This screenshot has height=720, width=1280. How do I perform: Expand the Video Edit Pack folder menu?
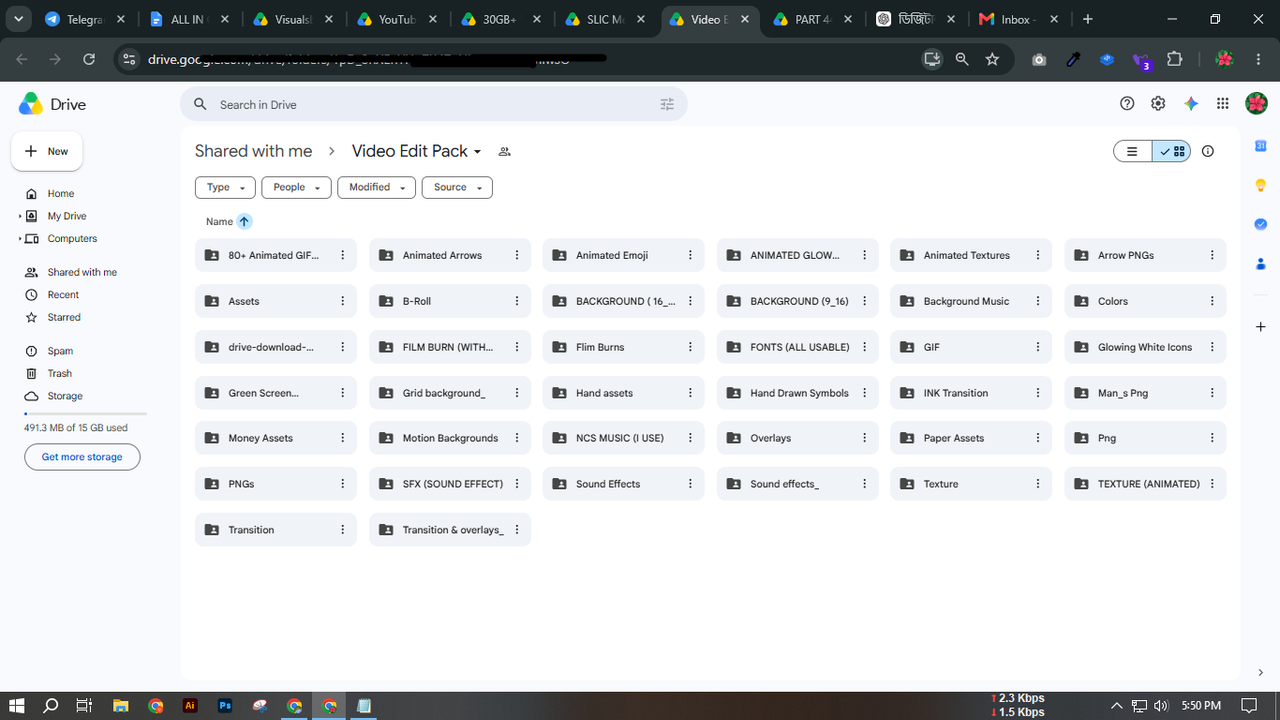point(478,152)
